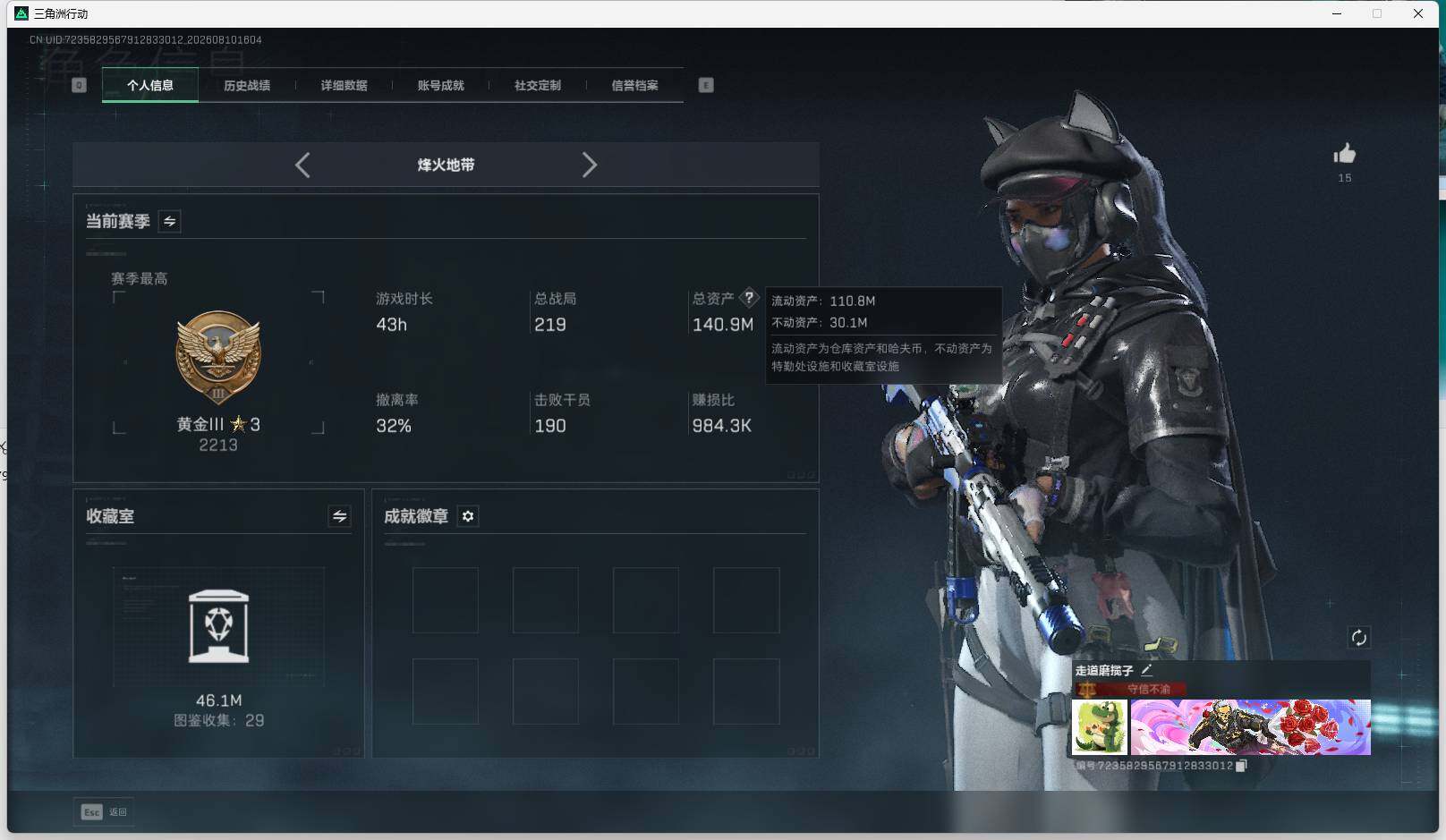The width and height of the screenshot is (1446, 840).
Task: Edit the nickname 走道磨摸子 with pencil icon
Action: pyautogui.click(x=1146, y=669)
